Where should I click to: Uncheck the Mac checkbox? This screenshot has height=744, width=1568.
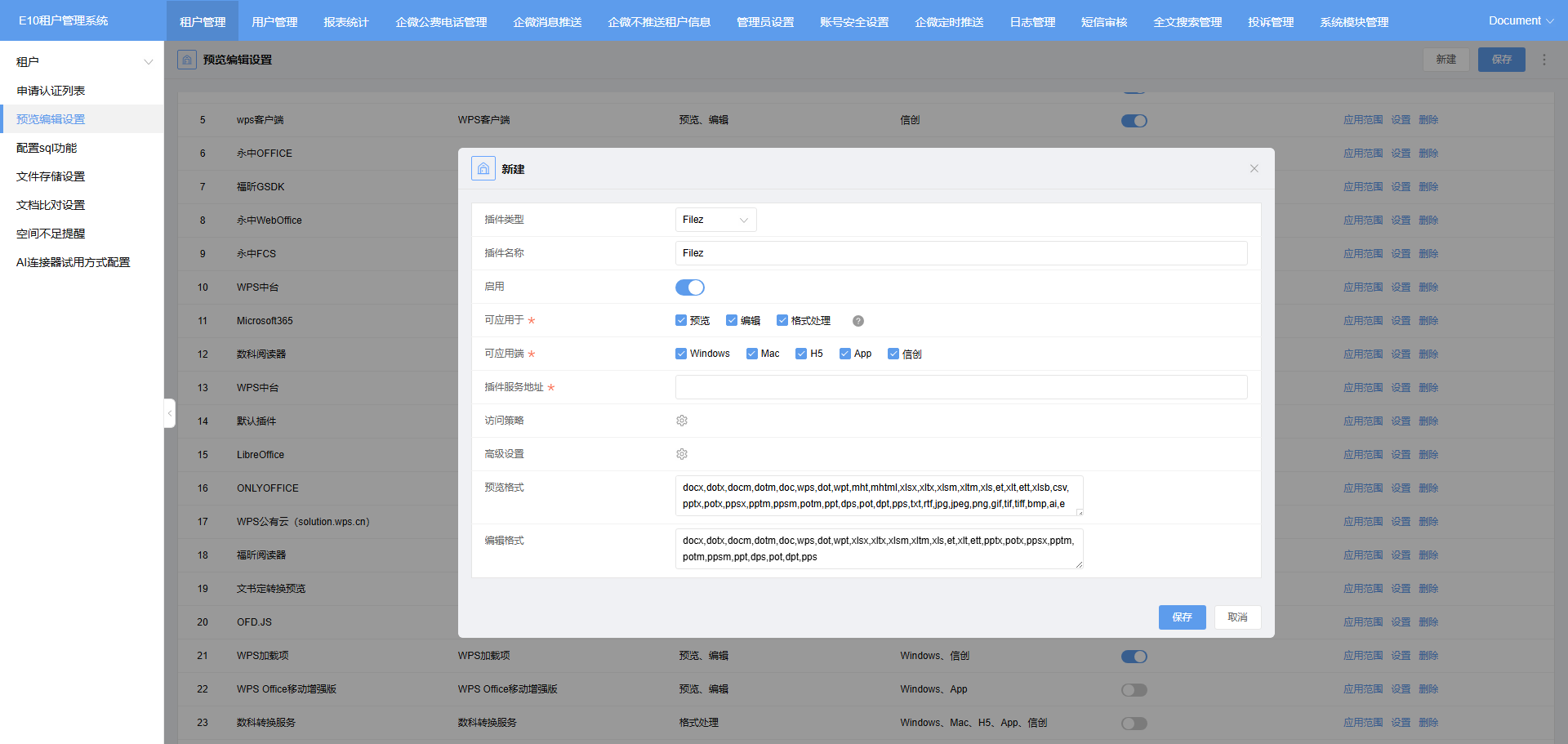coord(752,354)
